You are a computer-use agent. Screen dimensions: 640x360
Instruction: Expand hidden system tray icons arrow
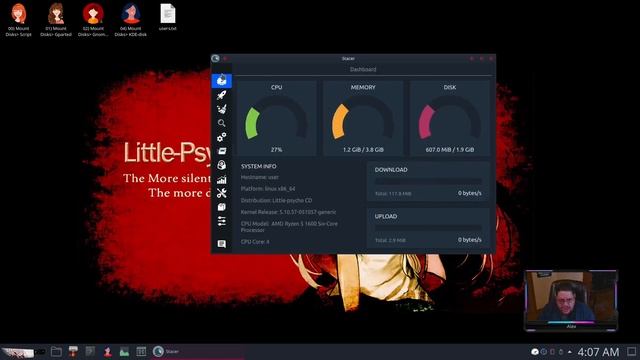[570, 352]
